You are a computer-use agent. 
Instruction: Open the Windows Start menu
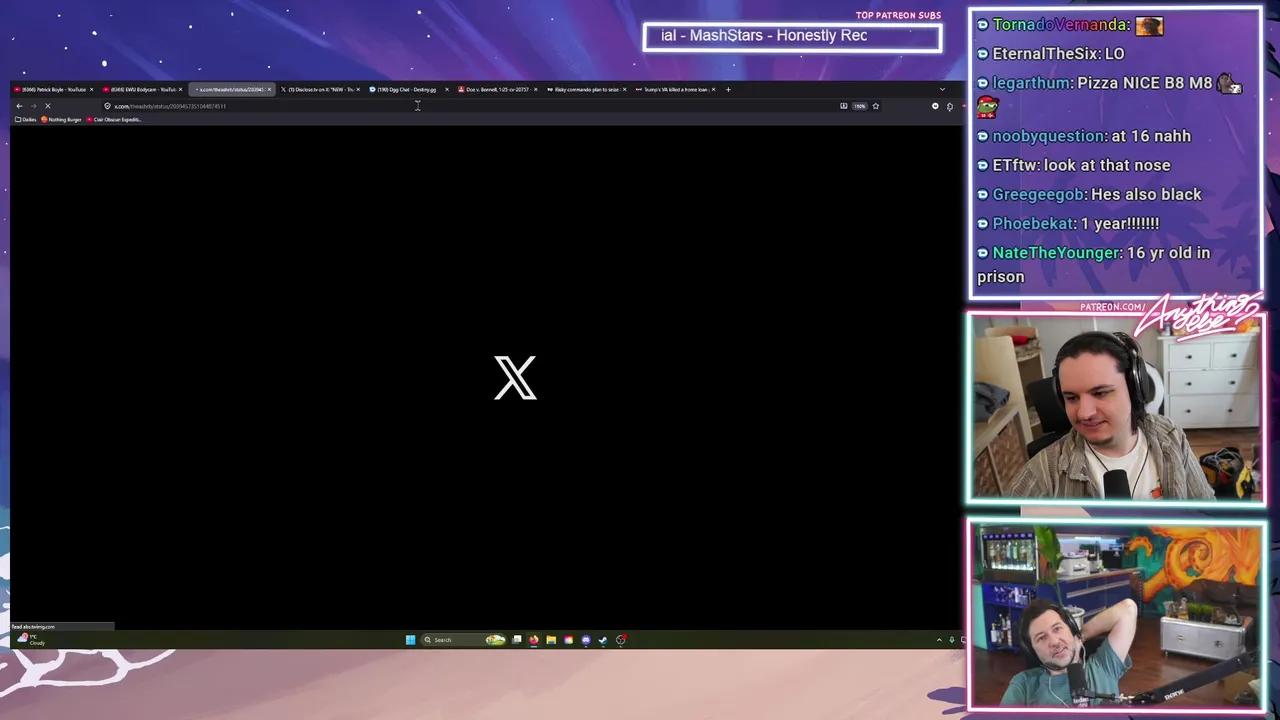pos(410,640)
